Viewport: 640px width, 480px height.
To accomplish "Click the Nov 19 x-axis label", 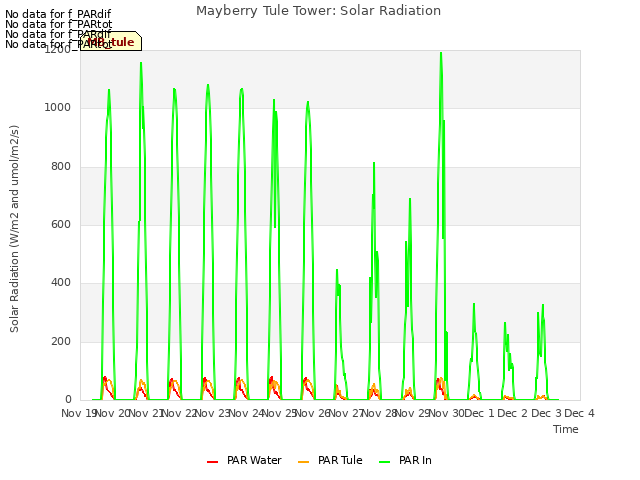I will coord(78,413).
